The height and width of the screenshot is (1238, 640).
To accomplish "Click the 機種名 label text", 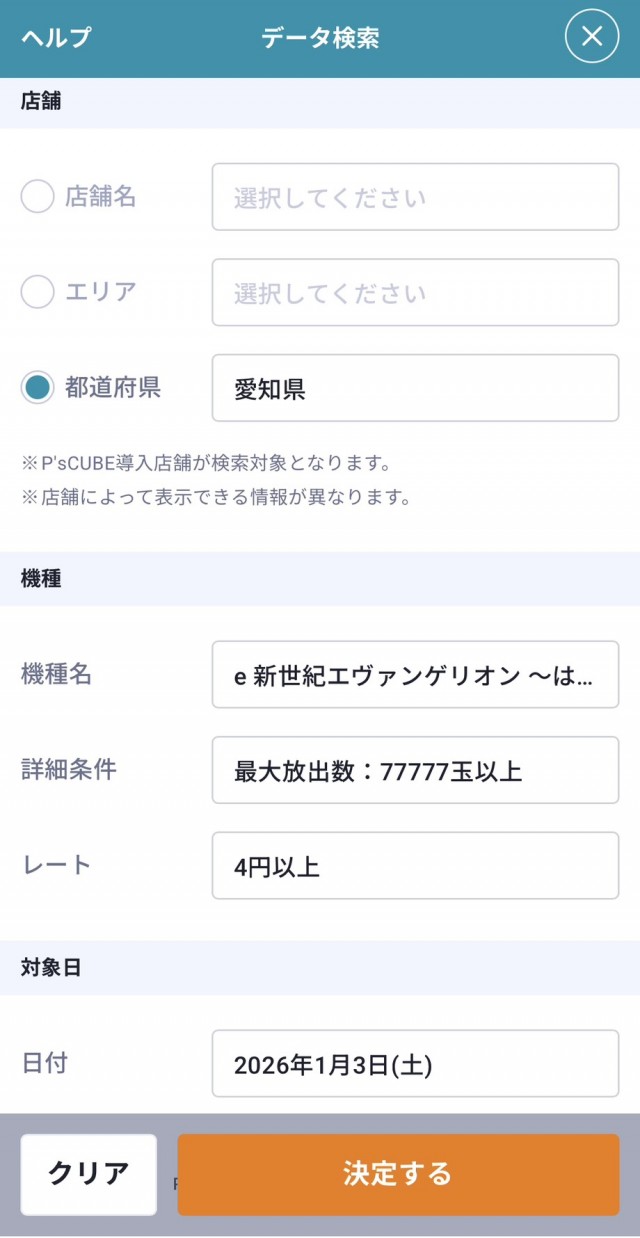I will point(56,675).
